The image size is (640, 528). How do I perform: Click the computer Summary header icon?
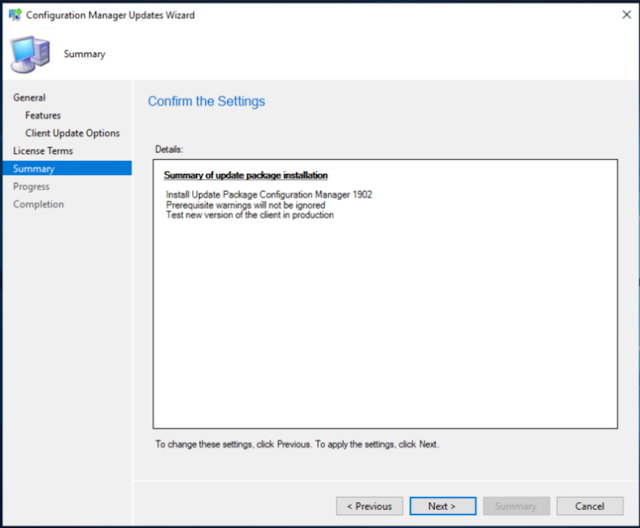point(30,54)
